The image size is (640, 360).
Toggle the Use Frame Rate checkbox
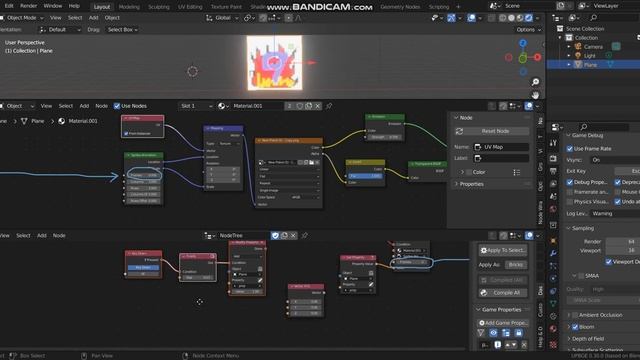click(x=570, y=149)
